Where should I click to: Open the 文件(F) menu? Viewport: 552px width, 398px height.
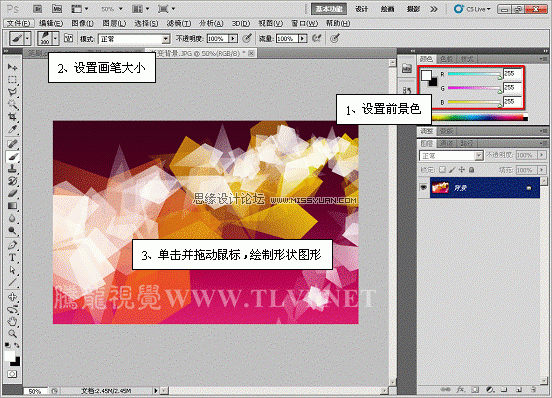(x=18, y=23)
